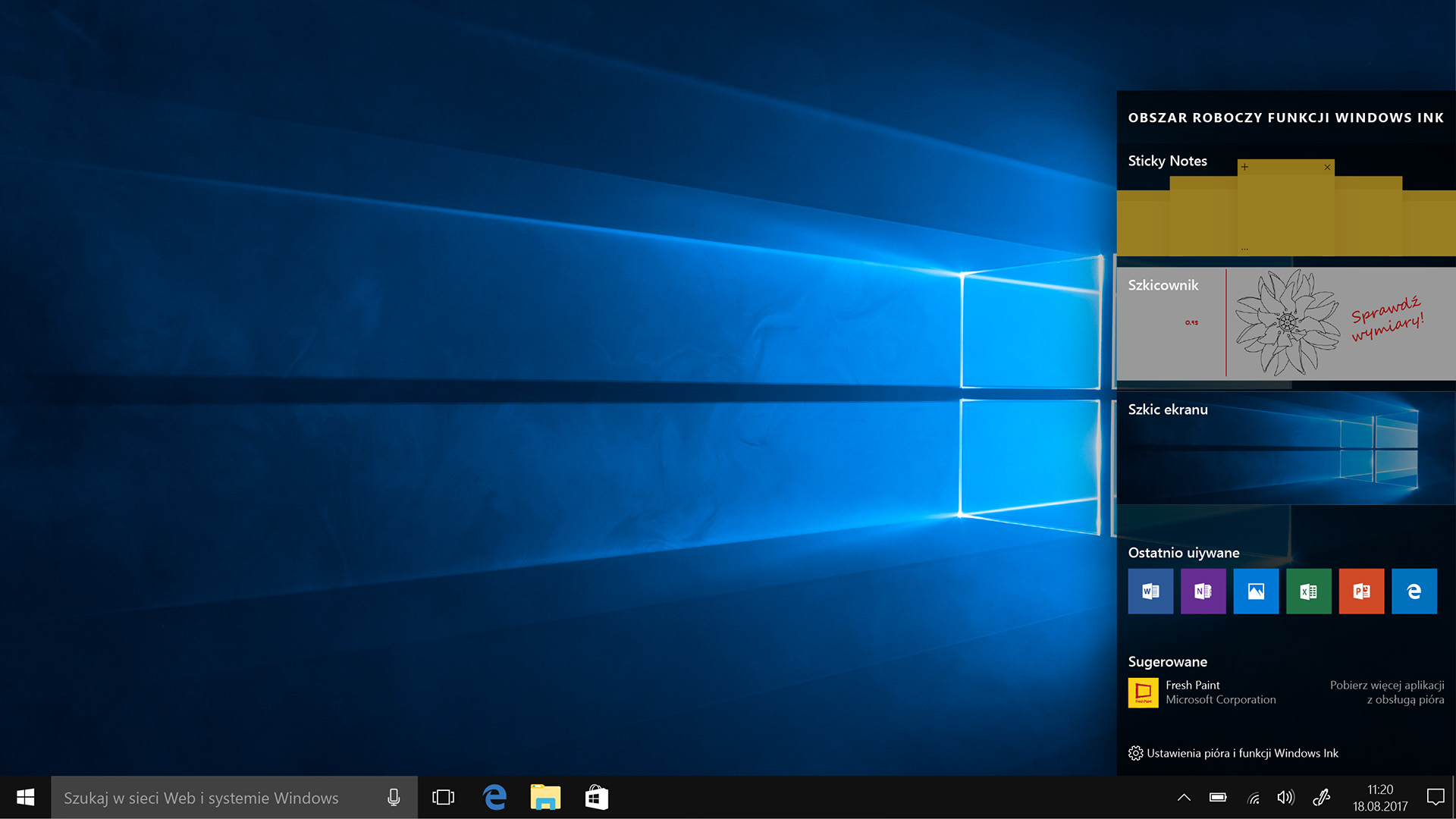Viewport: 1456px width, 819px height.
Task: Open PowerPoint from recently used apps
Action: coord(1361,591)
